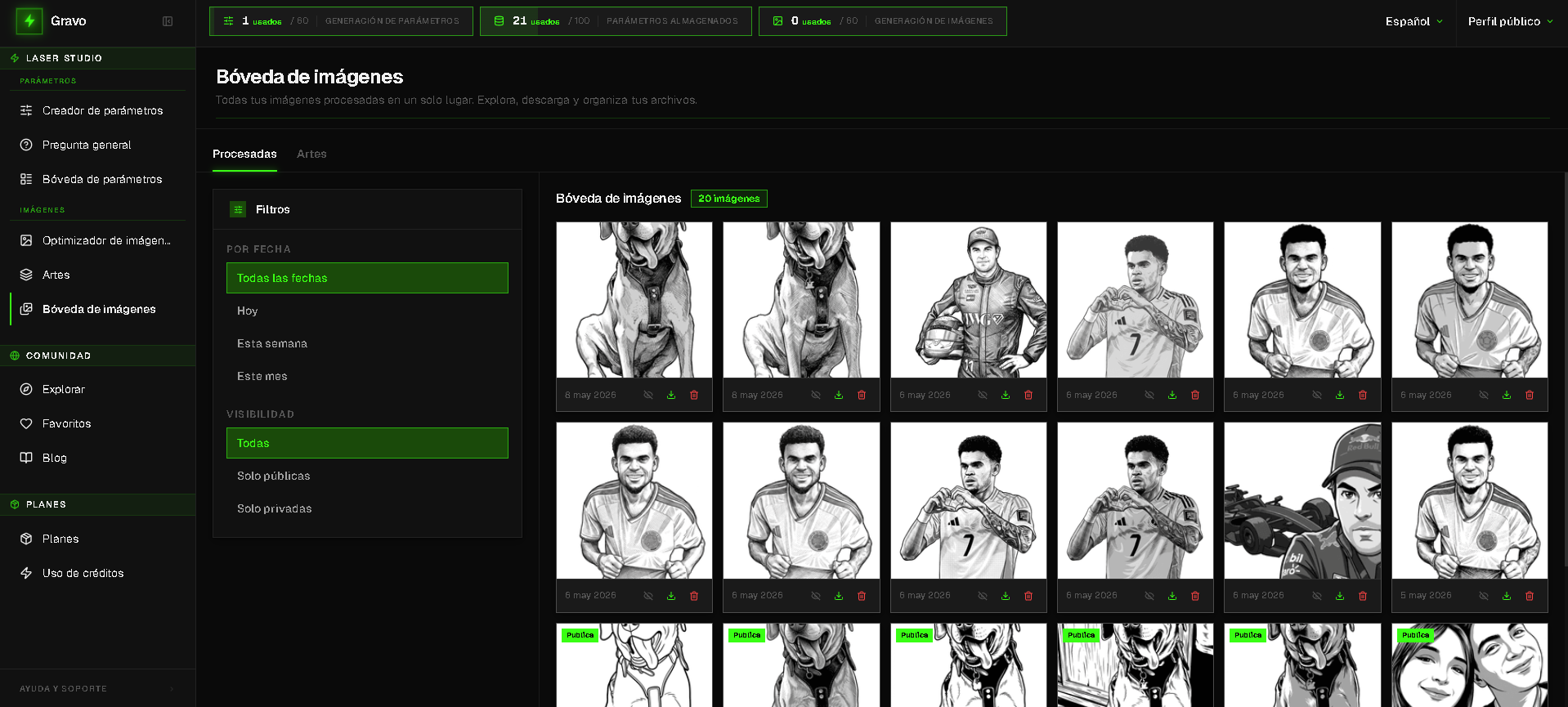The height and width of the screenshot is (707, 1568).
Task: Open Optimizador de imágenes in sidebar
Action: click(x=97, y=240)
